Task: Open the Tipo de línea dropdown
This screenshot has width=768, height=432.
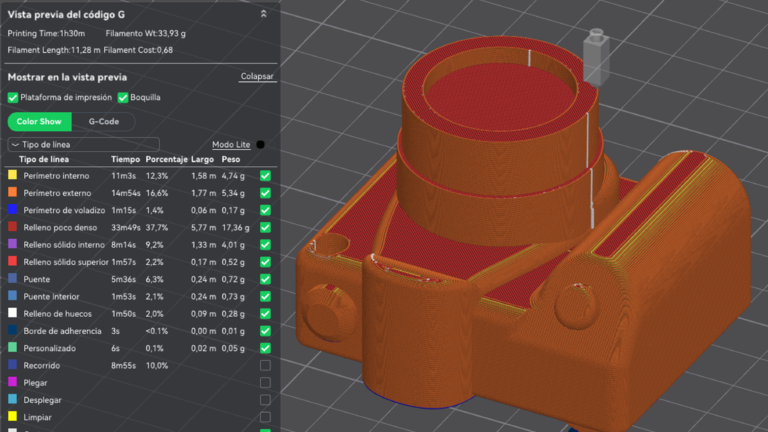Action: (84, 144)
